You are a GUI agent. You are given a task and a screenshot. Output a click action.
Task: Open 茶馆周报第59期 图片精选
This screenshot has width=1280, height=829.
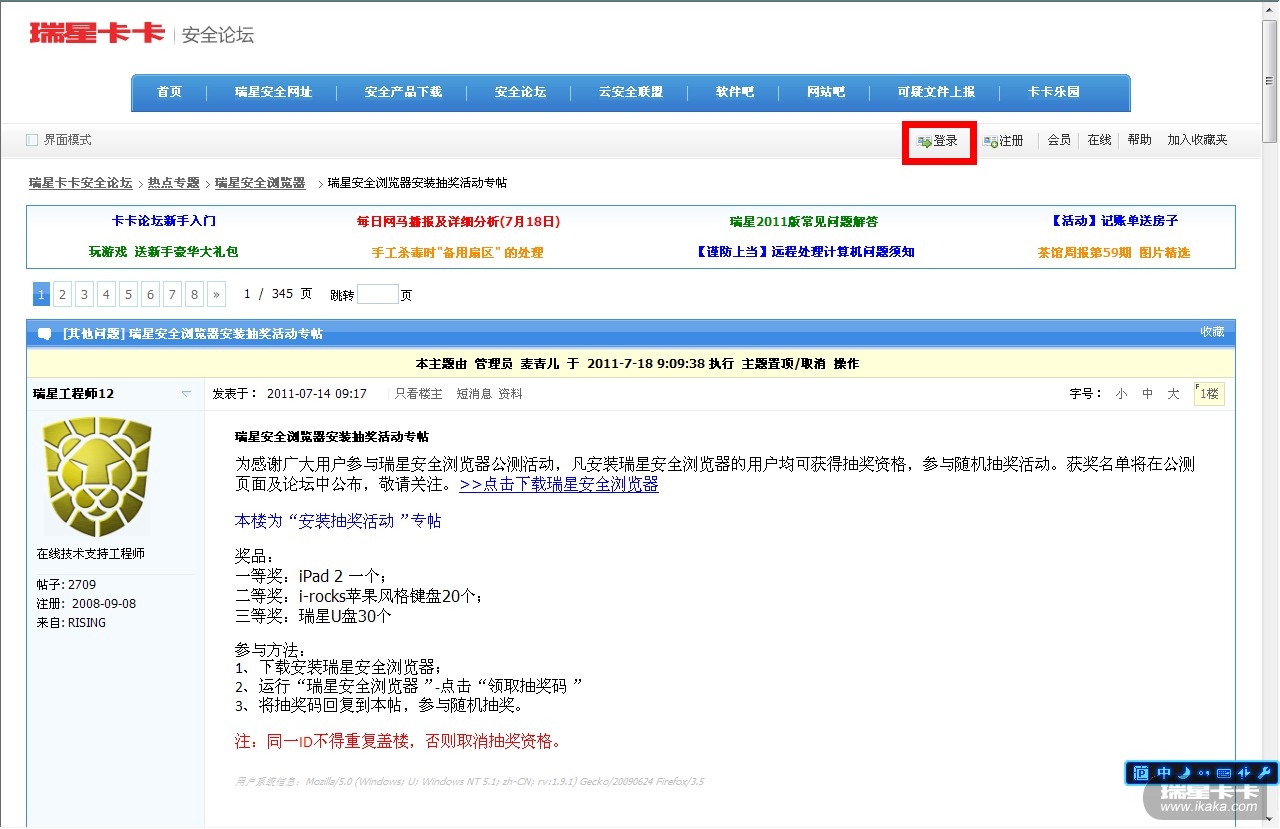pyautogui.click(x=1114, y=253)
